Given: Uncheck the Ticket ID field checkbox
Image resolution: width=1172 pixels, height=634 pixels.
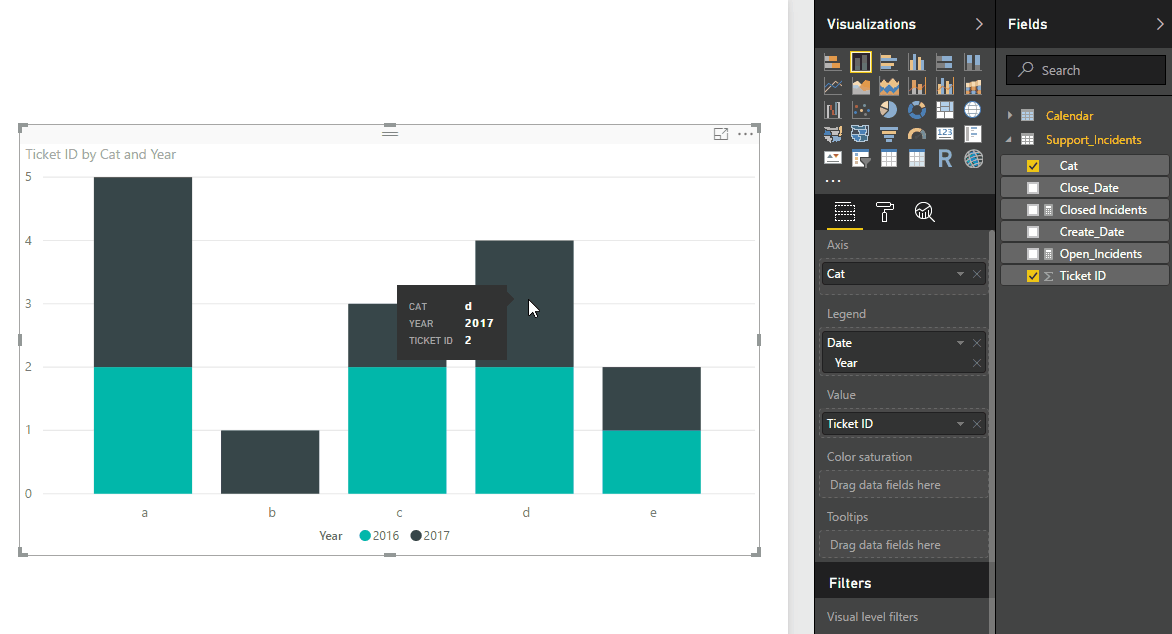Looking at the screenshot, I should point(1033,276).
